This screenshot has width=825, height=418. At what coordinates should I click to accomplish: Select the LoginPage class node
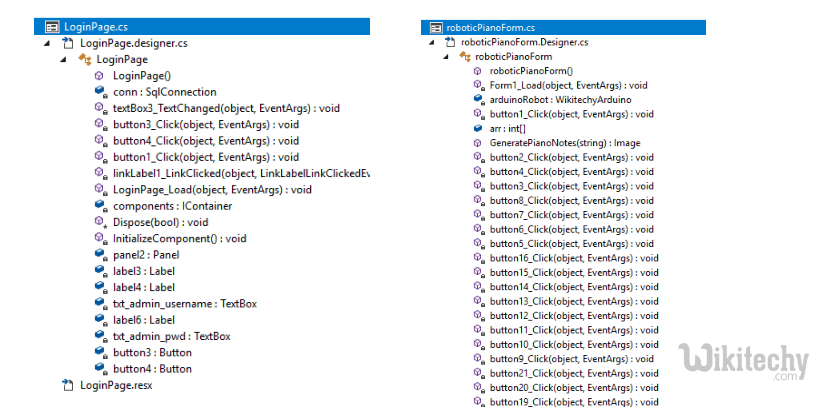(x=122, y=59)
